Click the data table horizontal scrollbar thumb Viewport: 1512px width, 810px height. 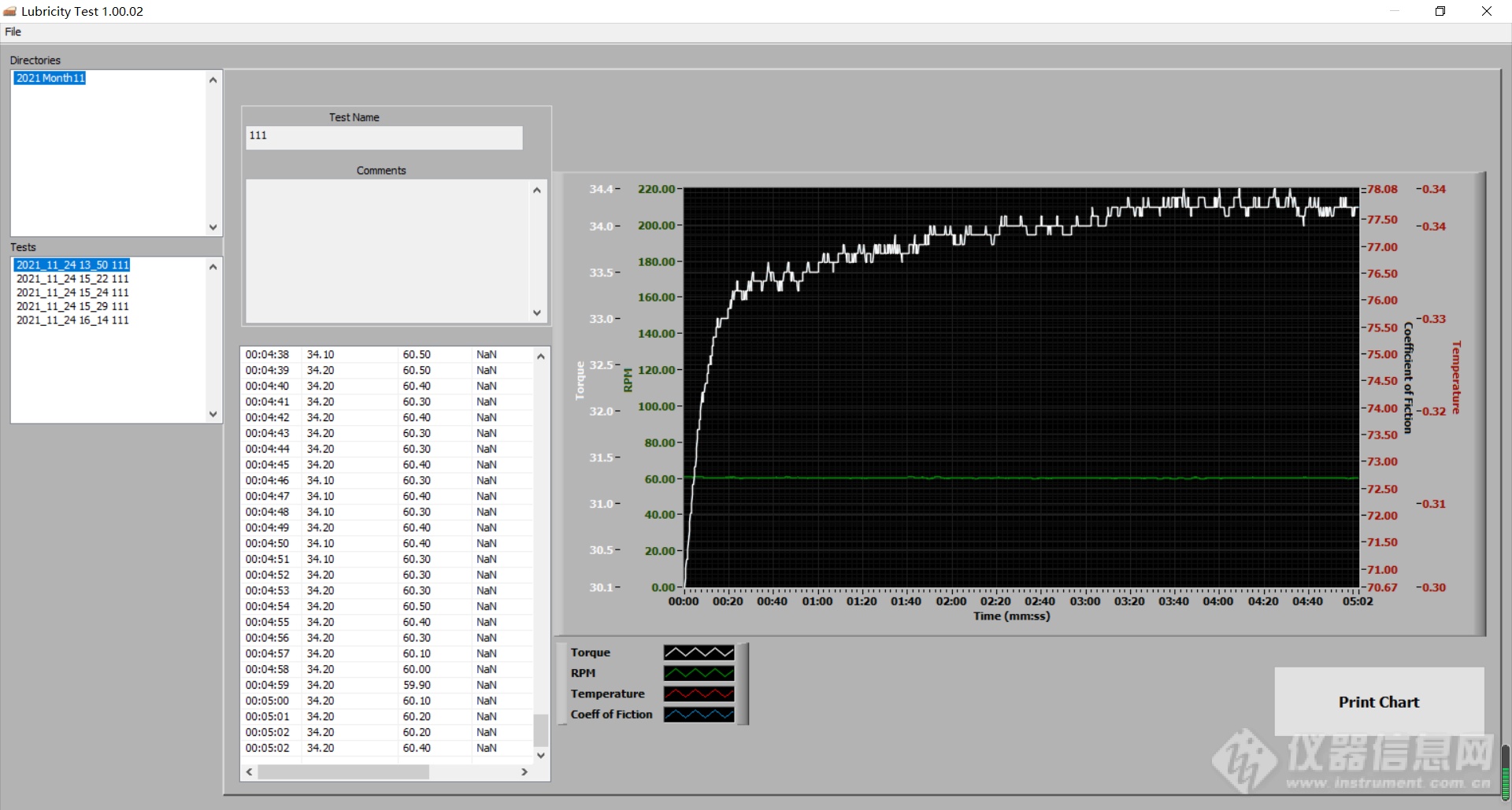click(x=343, y=772)
